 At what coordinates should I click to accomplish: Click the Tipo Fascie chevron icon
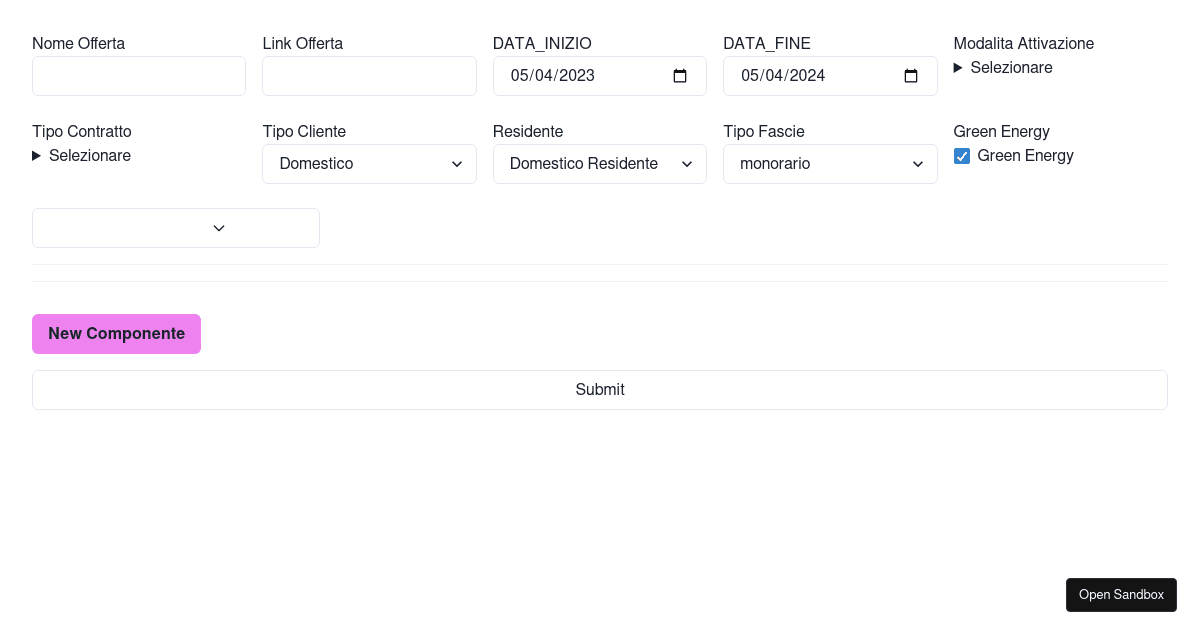tap(918, 164)
